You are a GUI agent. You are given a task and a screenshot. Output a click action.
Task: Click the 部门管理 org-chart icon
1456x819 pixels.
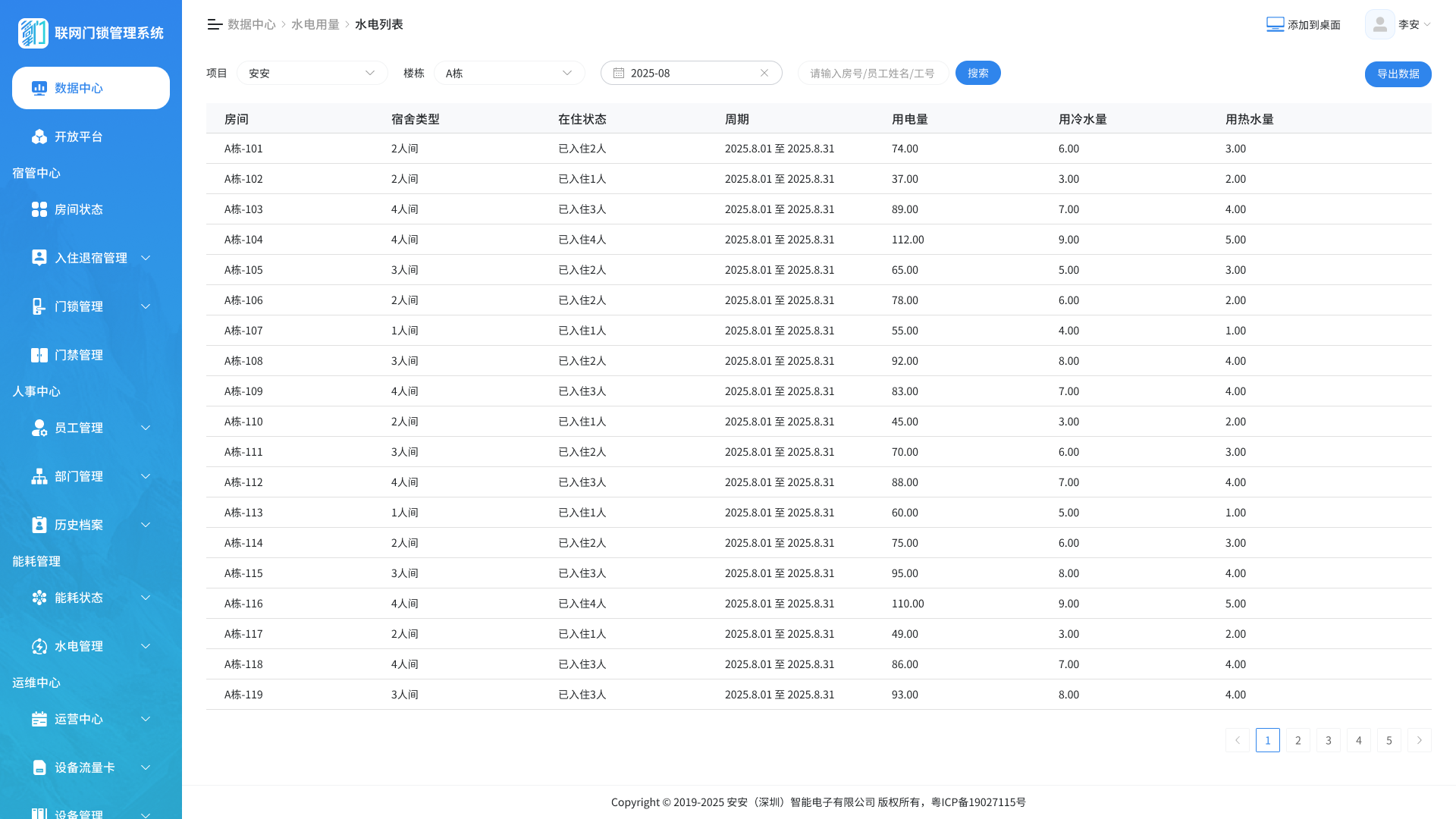[39, 476]
